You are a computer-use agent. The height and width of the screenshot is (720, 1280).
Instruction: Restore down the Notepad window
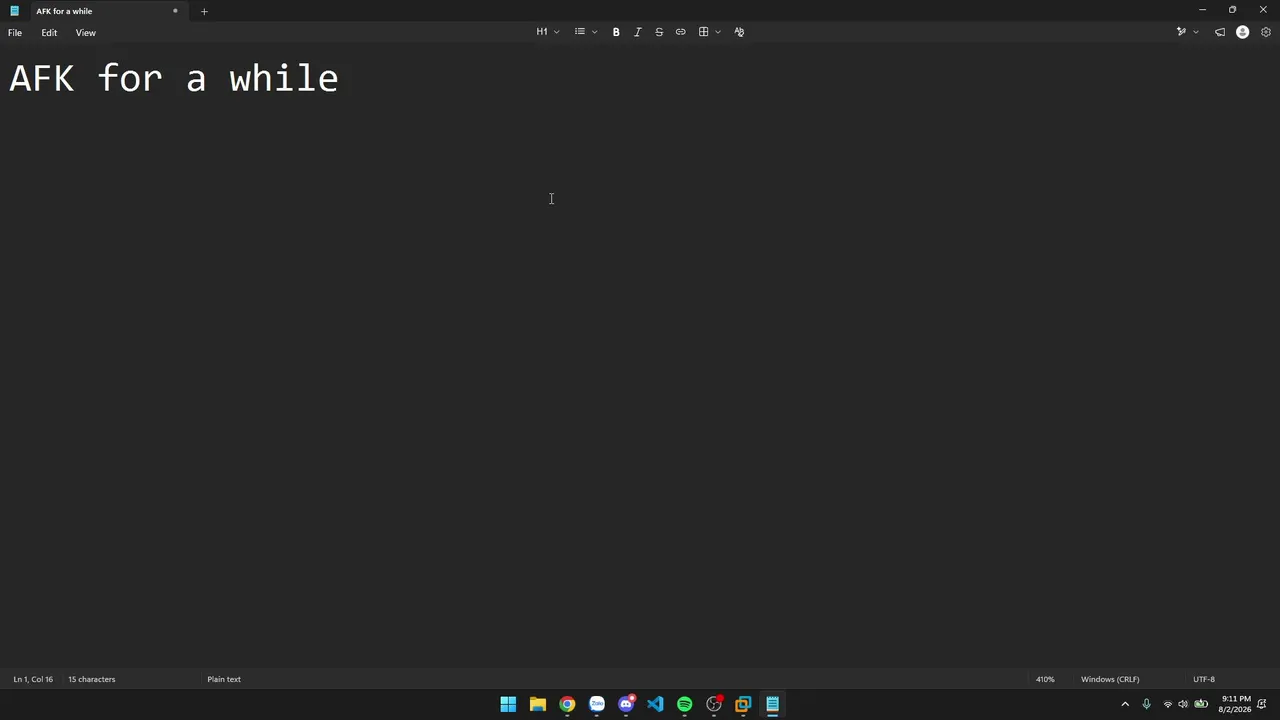pyautogui.click(x=1232, y=10)
